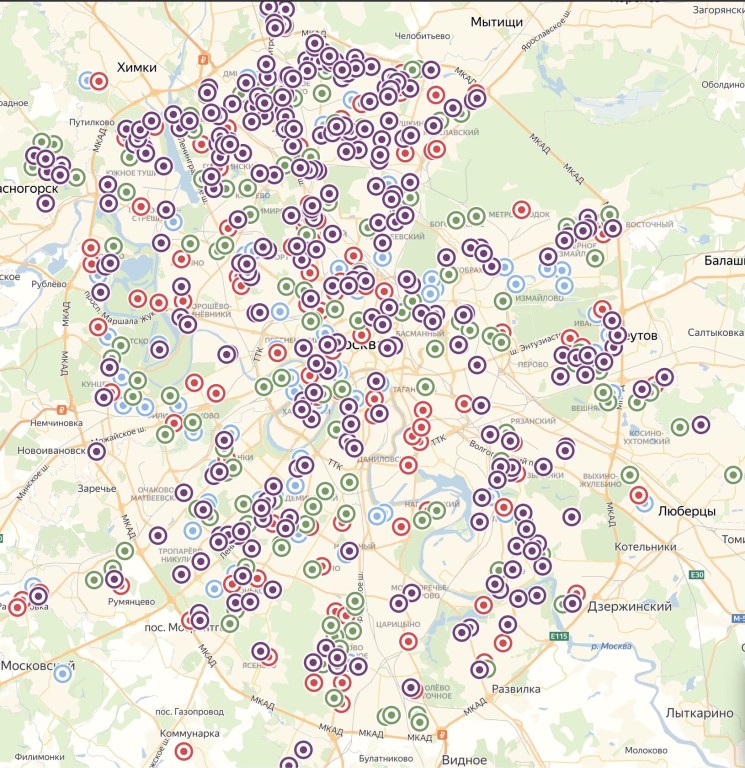Click the E30 road sign
Viewport: 745px width, 768px height.
(697, 575)
